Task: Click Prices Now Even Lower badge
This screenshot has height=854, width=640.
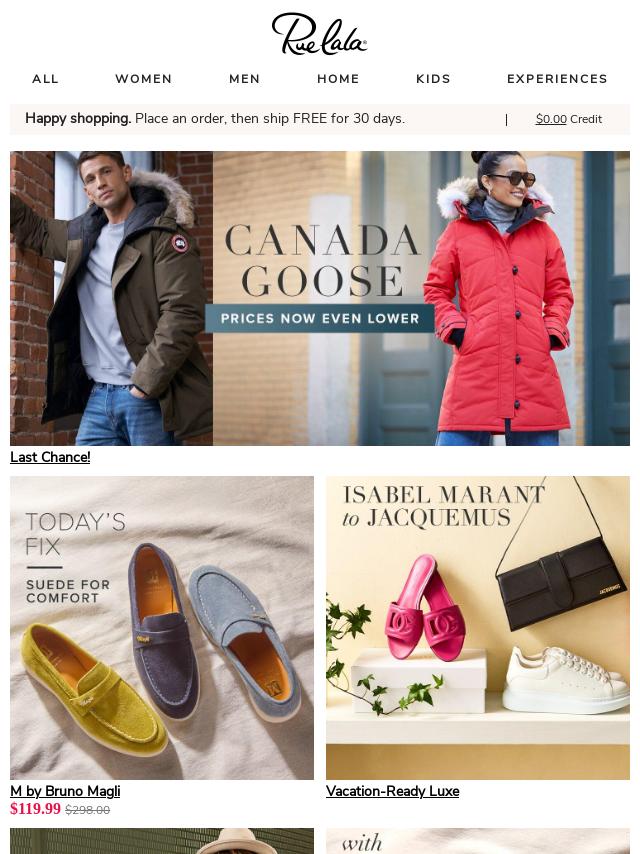Action: [320, 318]
